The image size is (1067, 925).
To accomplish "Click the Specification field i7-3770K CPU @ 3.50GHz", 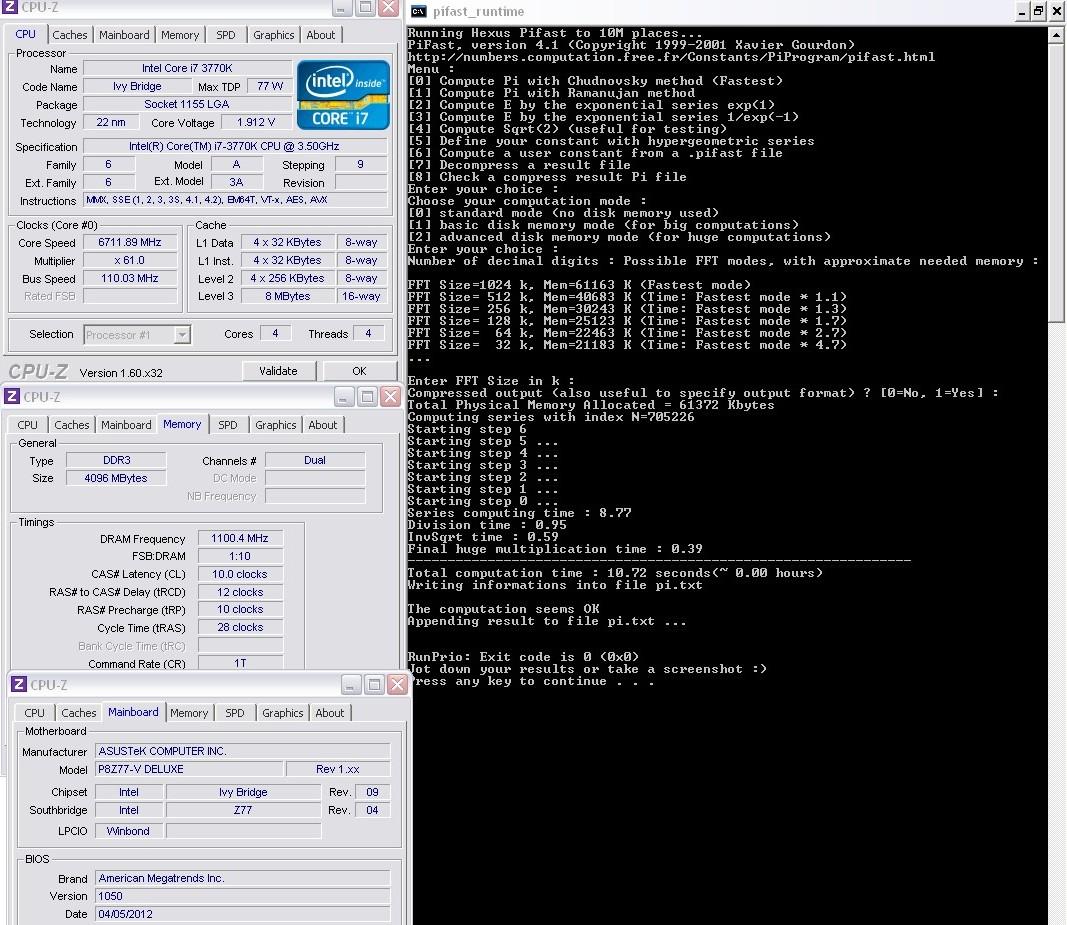I will point(235,146).
